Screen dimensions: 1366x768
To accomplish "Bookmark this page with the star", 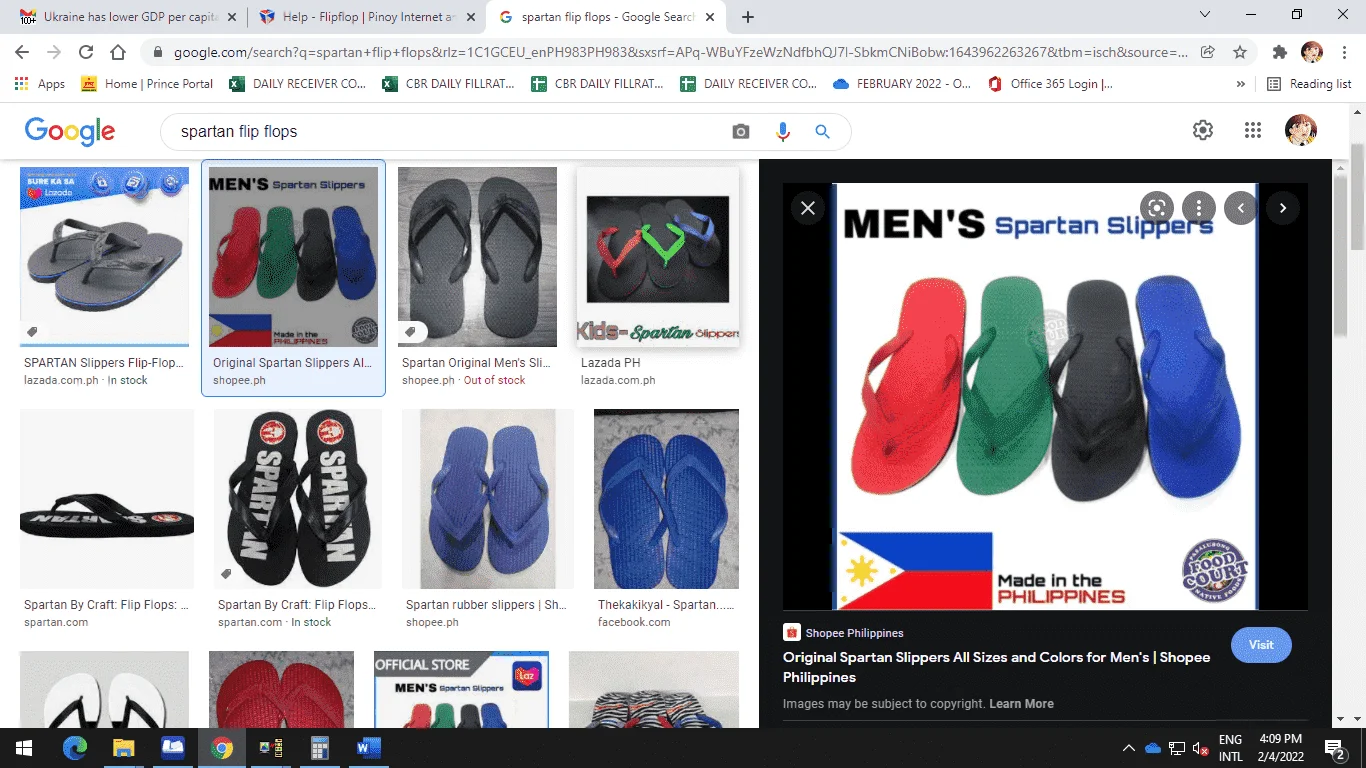I will point(1240,52).
